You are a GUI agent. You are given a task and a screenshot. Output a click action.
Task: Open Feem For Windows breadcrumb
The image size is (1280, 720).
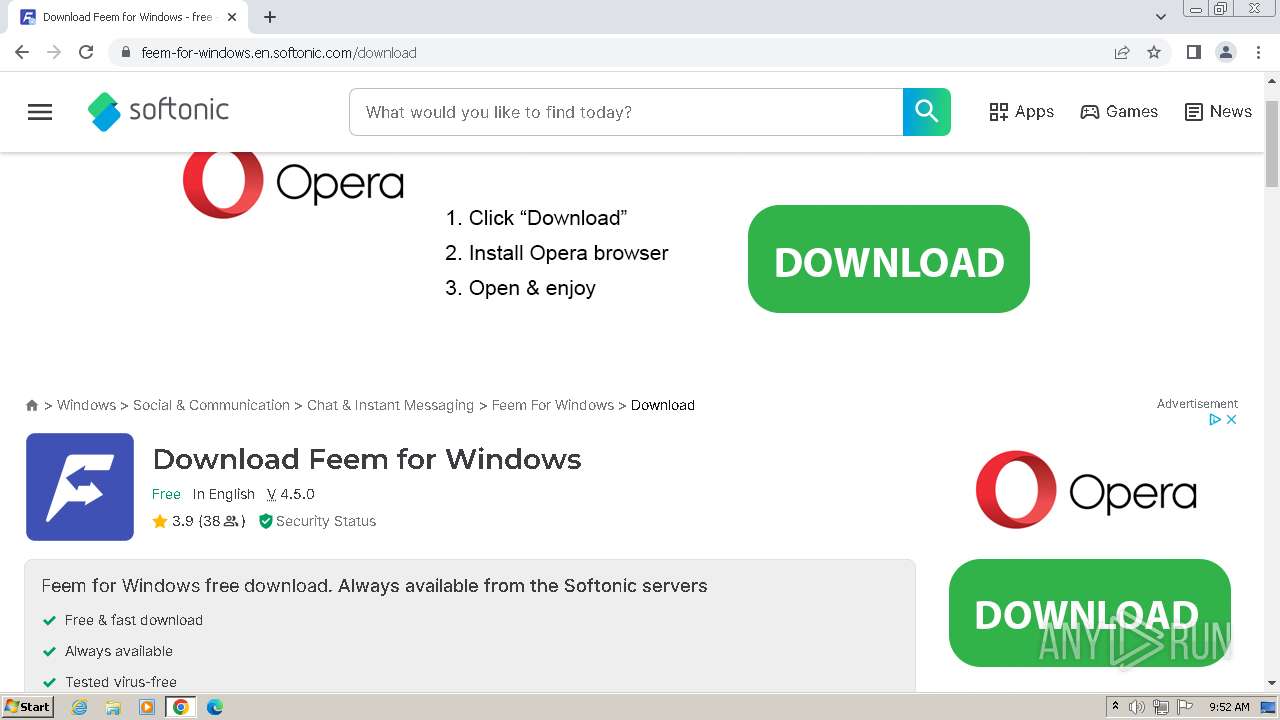[x=553, y=405]
